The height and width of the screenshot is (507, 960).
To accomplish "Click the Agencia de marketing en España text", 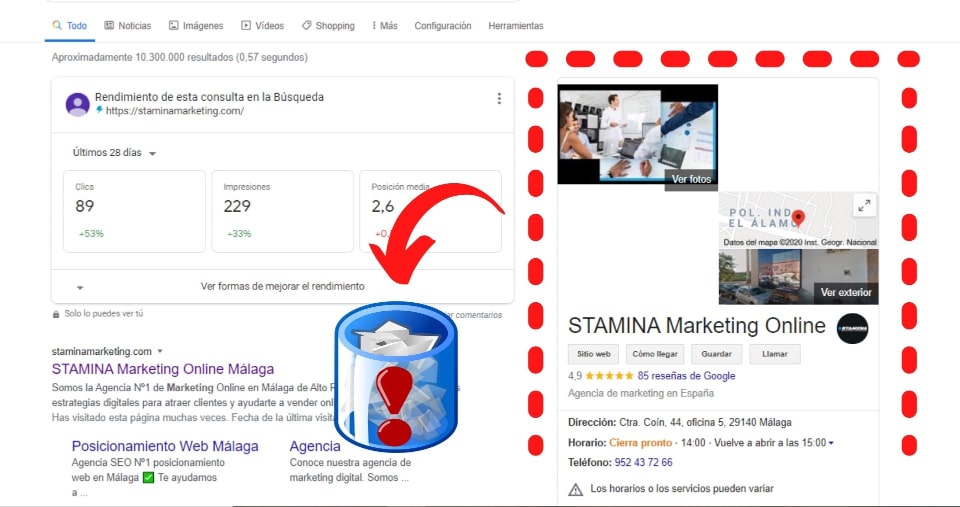I will tap(640, 393).
